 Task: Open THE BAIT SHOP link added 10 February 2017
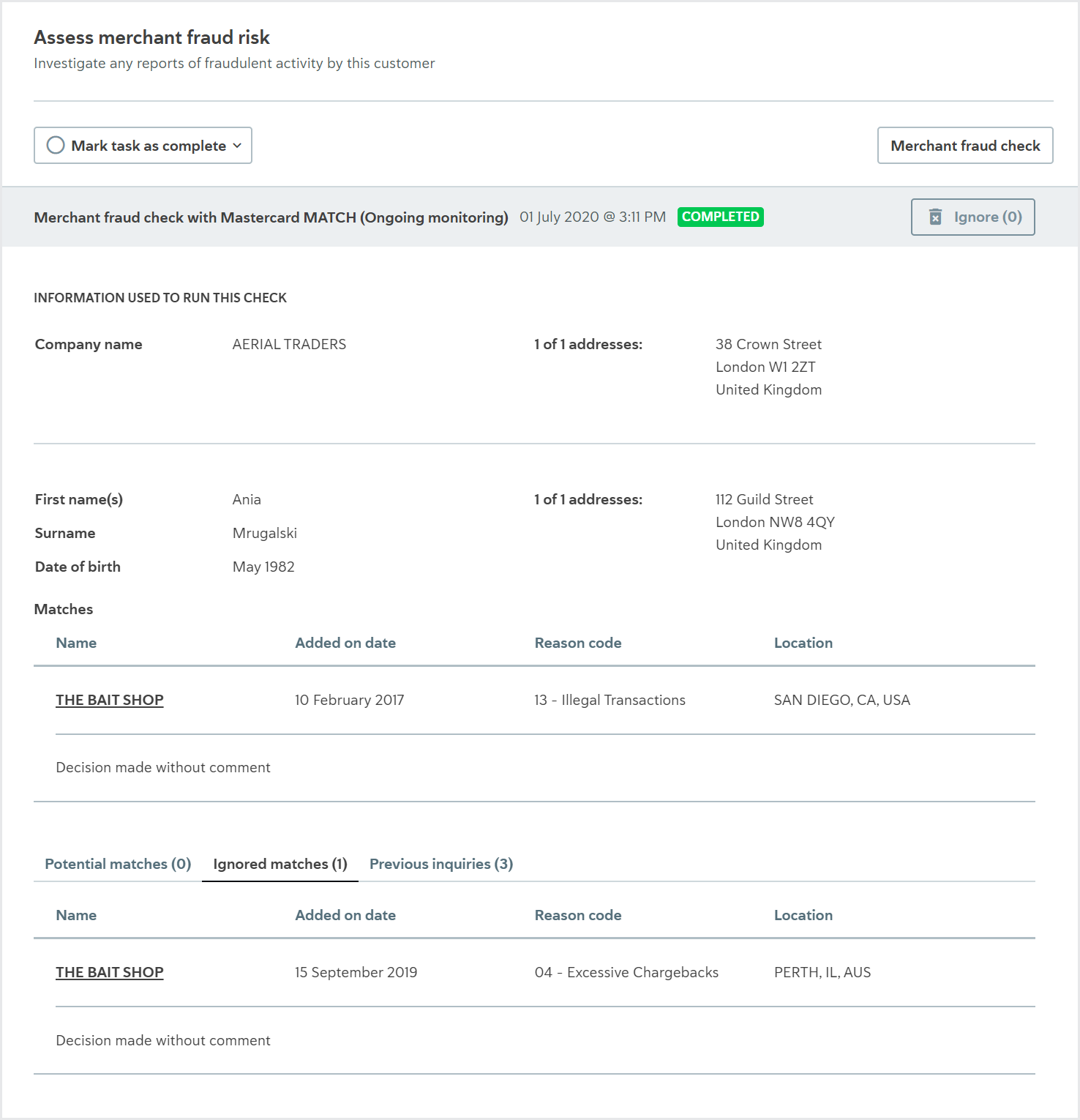(110, 700)
